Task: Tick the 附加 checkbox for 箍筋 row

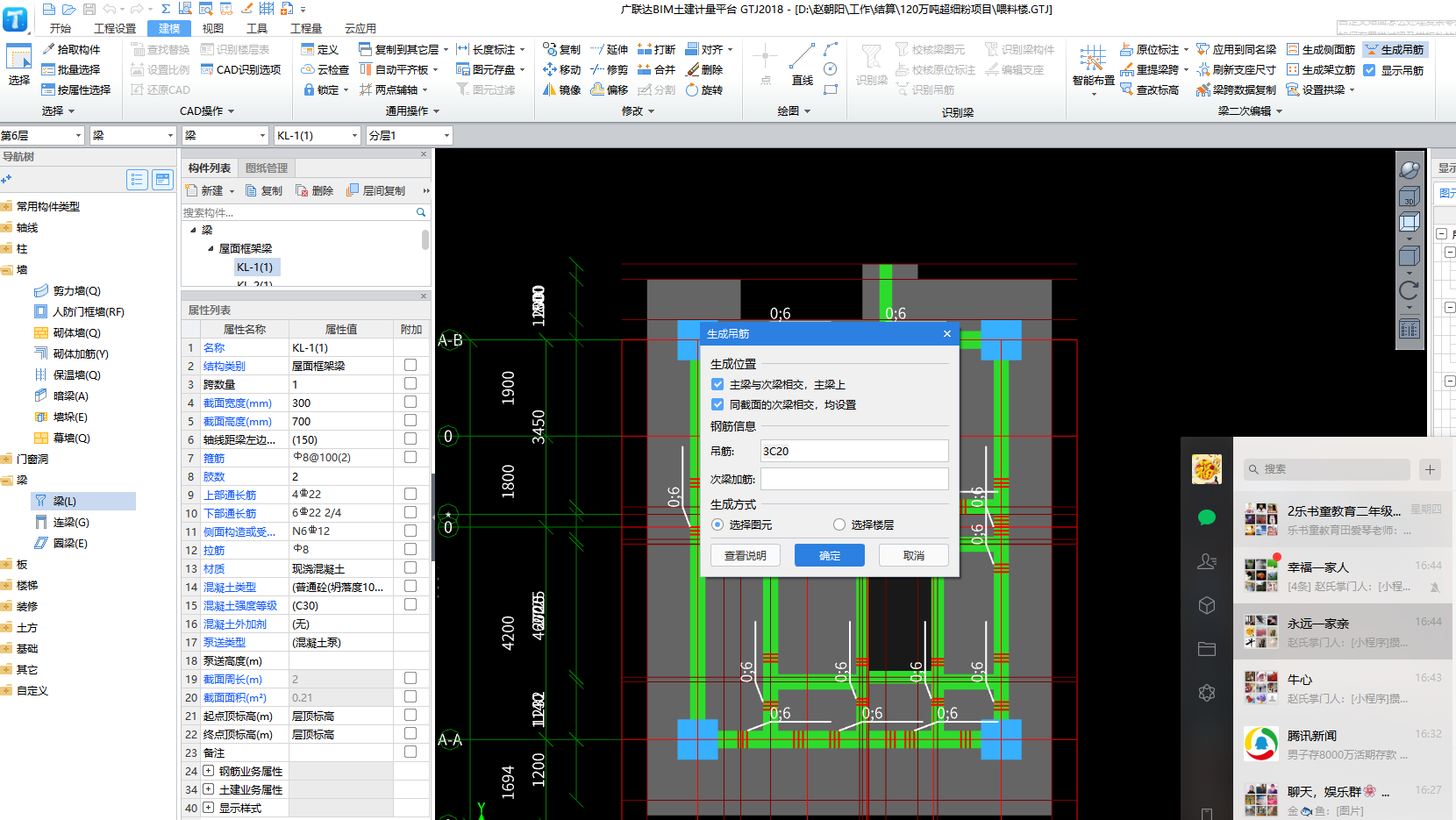Action: pos(410,457)
